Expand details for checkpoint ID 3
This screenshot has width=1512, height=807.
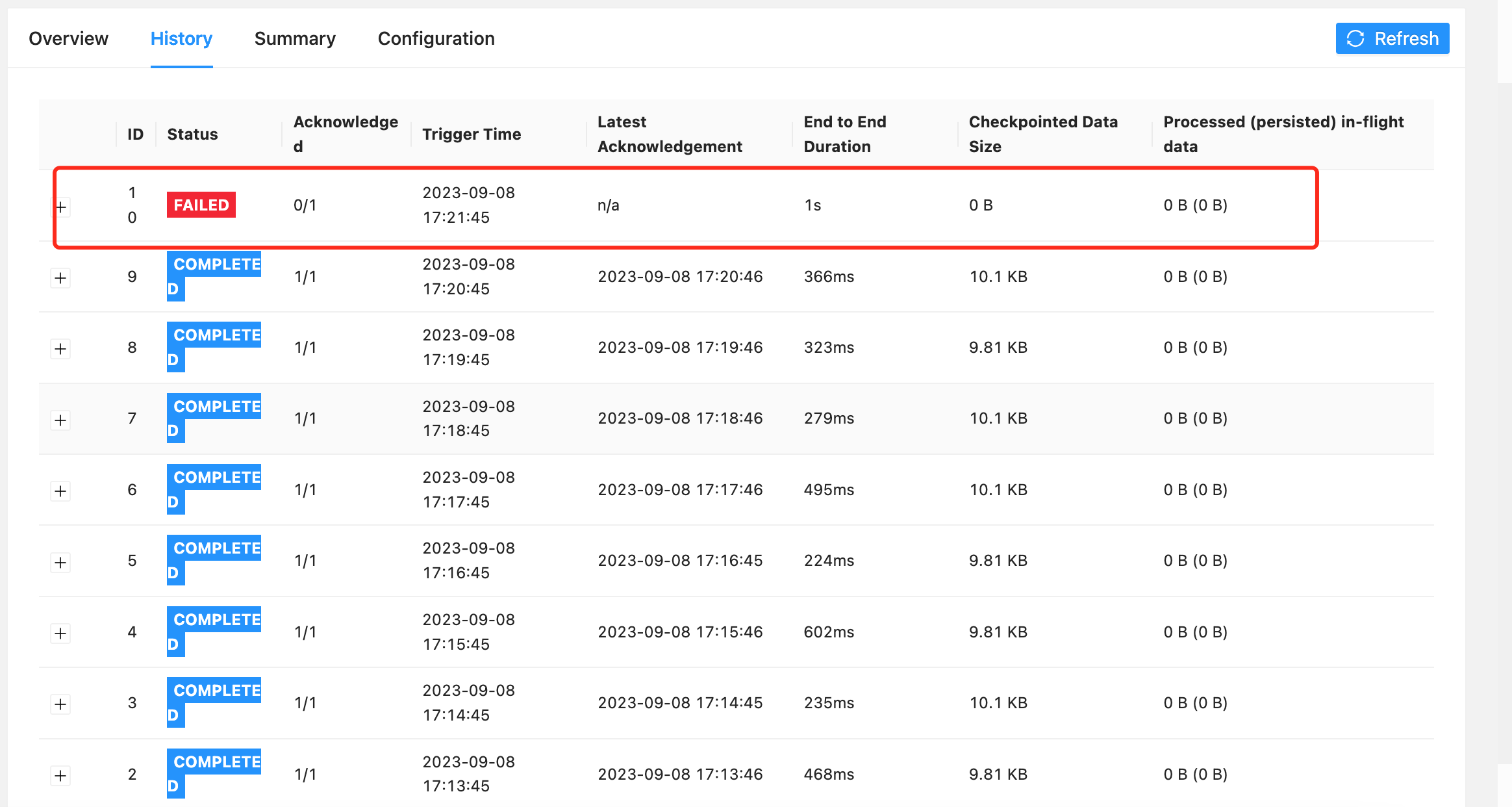click(x=60, y=704)
